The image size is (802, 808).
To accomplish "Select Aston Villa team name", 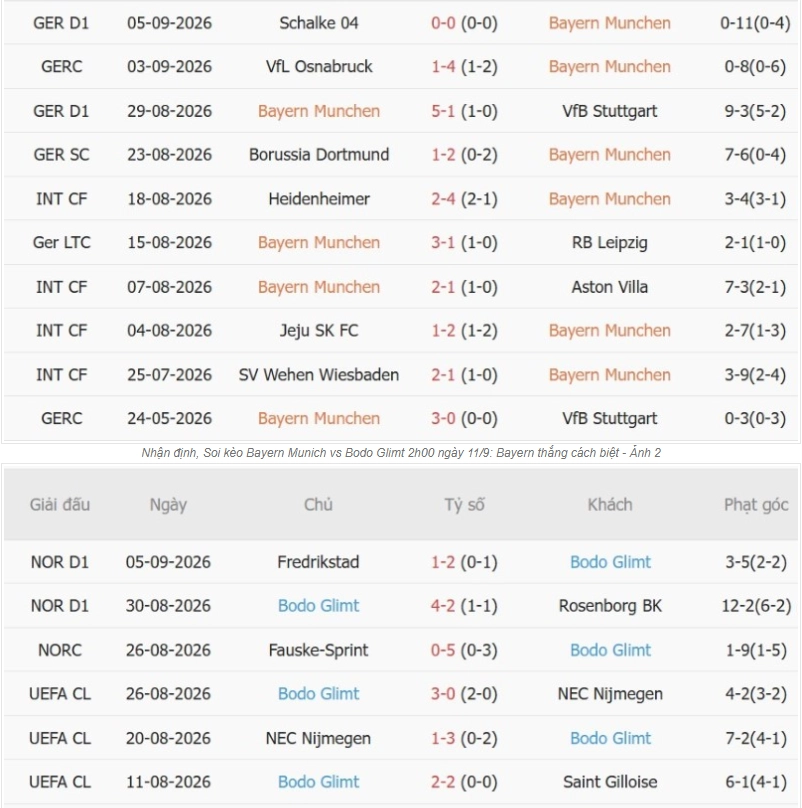I will pos(609,287).
